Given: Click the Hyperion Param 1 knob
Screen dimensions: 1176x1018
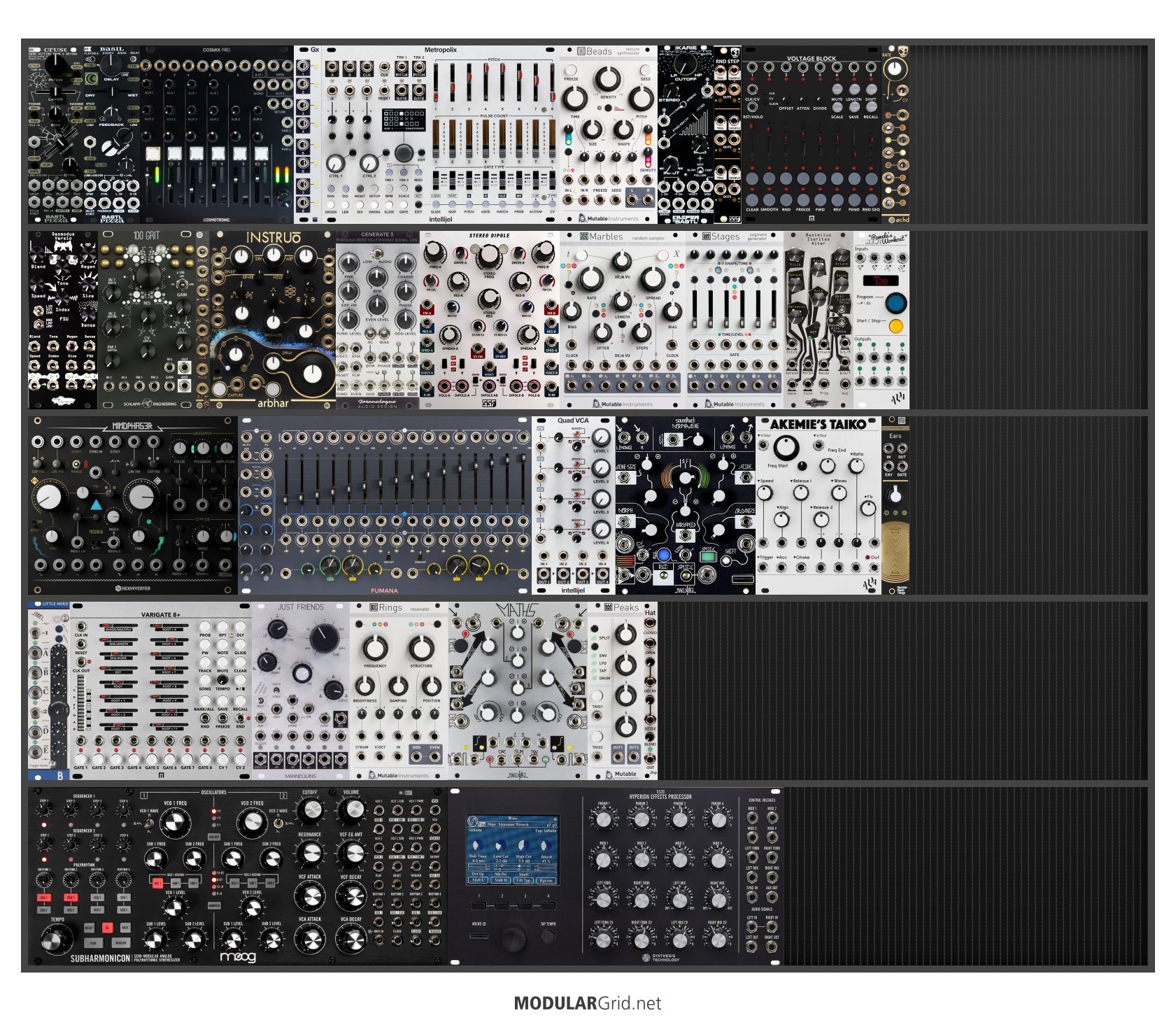Looking at the screenshot, I should 603,819.
